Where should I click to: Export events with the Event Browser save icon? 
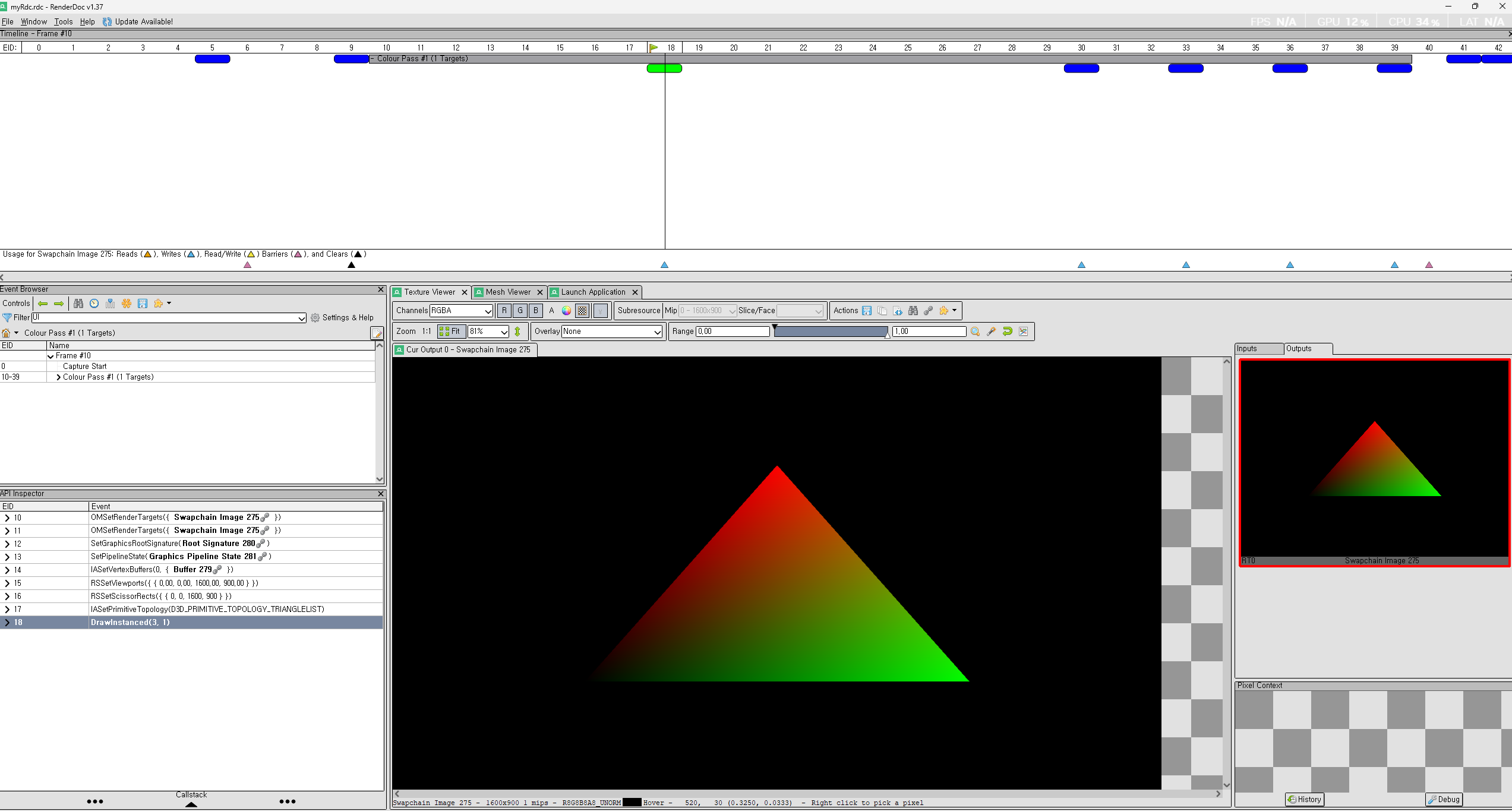pos(143,304)
